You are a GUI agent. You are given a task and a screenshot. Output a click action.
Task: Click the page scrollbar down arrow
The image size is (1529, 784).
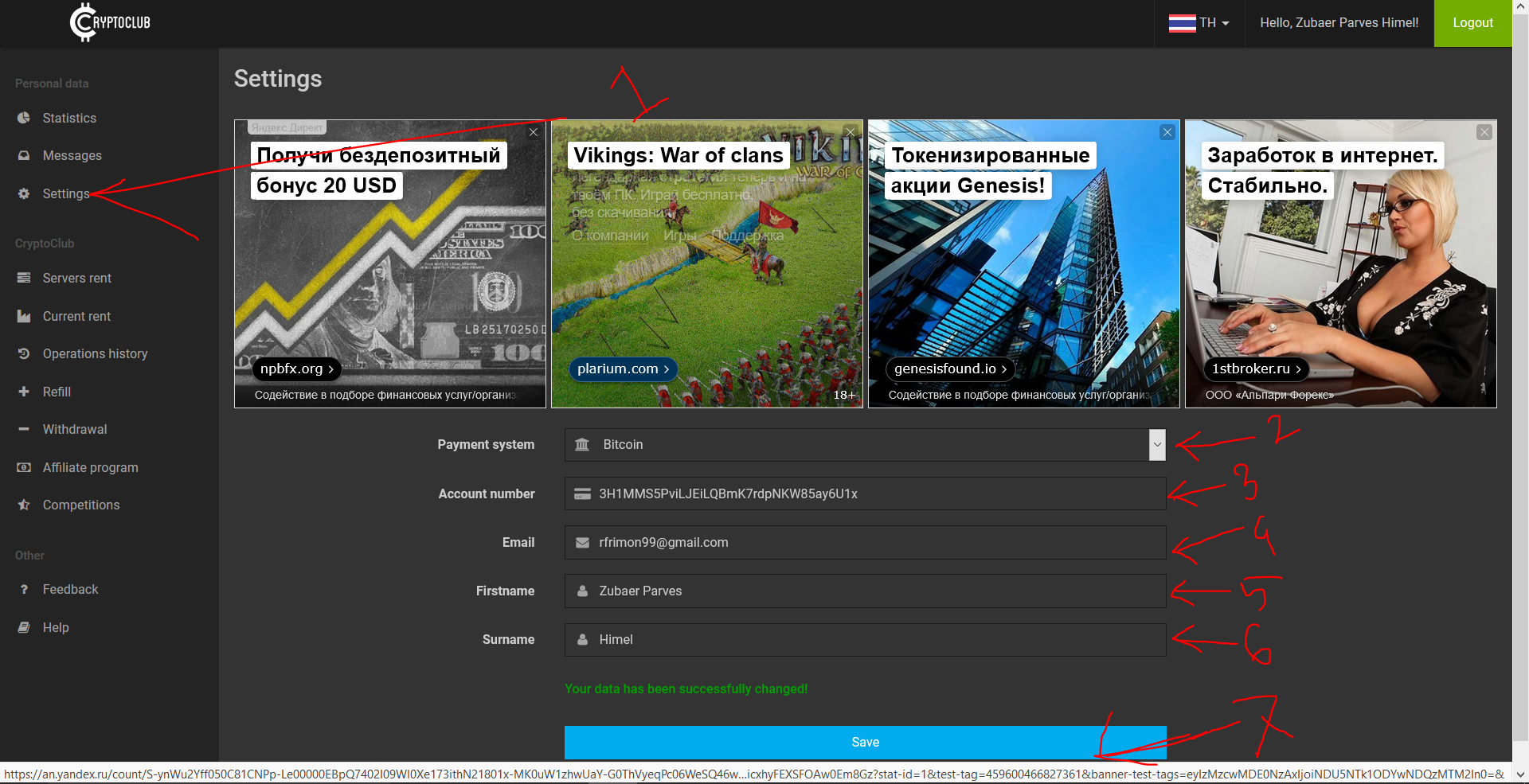(1520, 774)
